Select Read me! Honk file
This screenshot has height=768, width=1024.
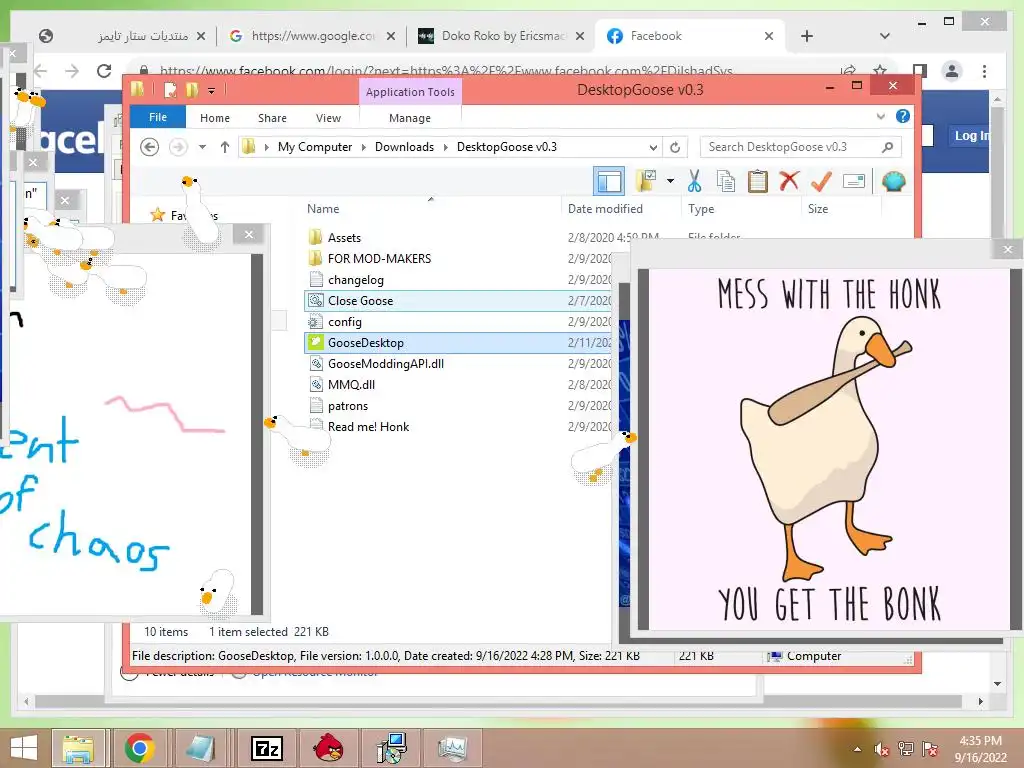coord(368,426)
